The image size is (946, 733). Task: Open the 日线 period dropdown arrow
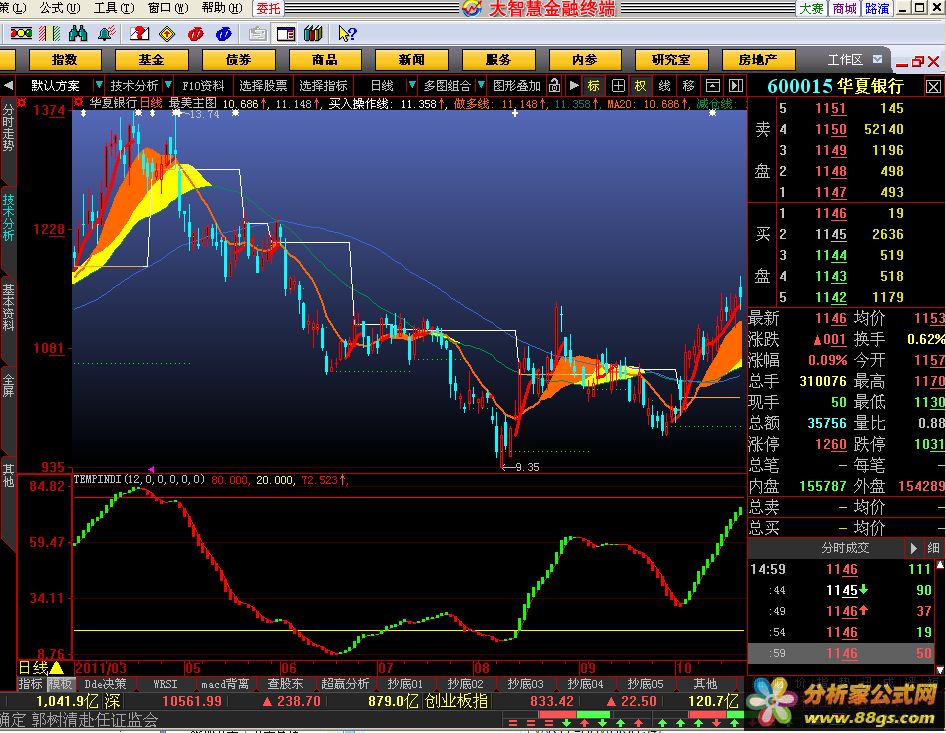[412, 85]
